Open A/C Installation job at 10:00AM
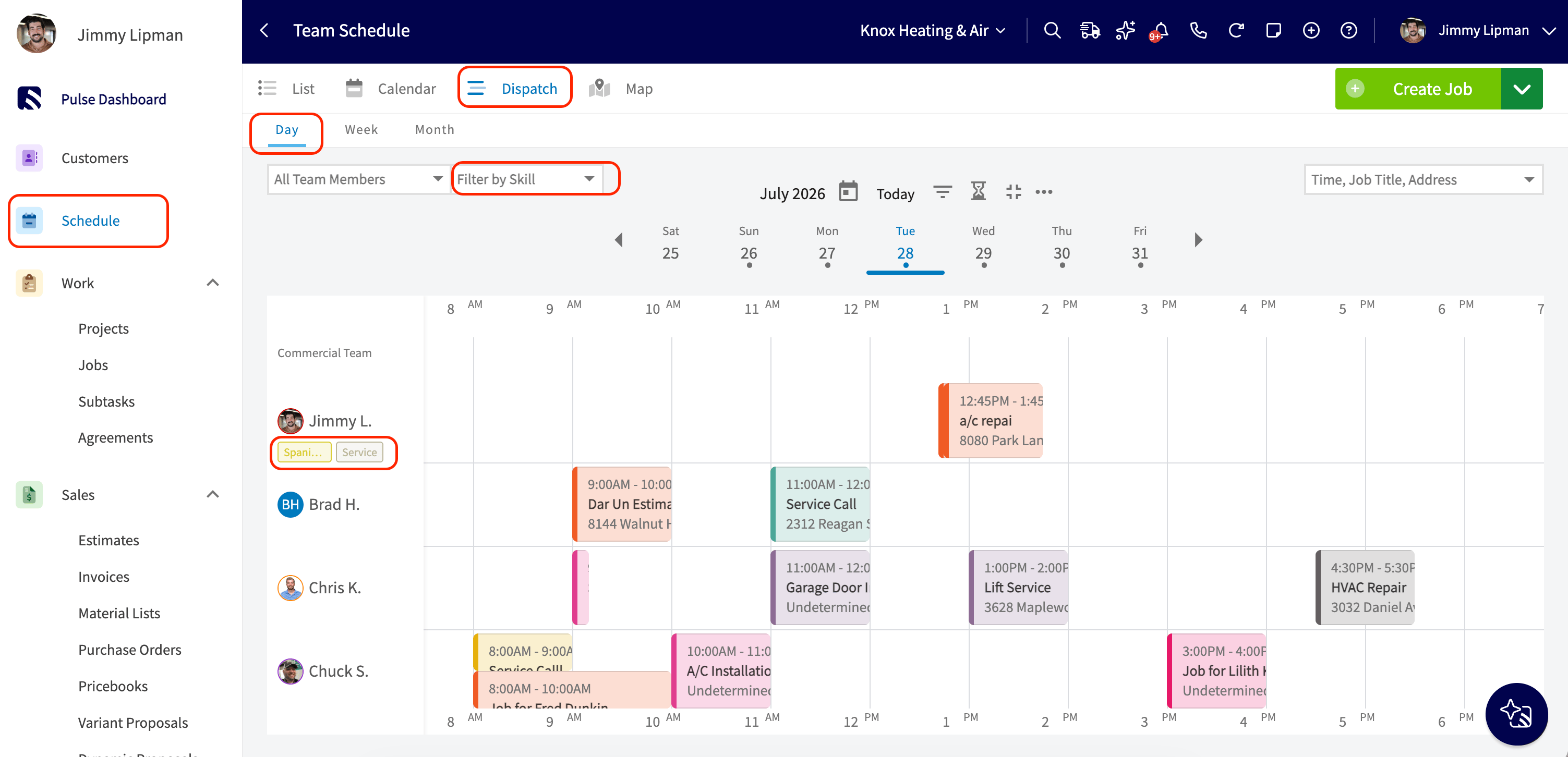This screenshot has height=757, width=1568. point(721,670)
